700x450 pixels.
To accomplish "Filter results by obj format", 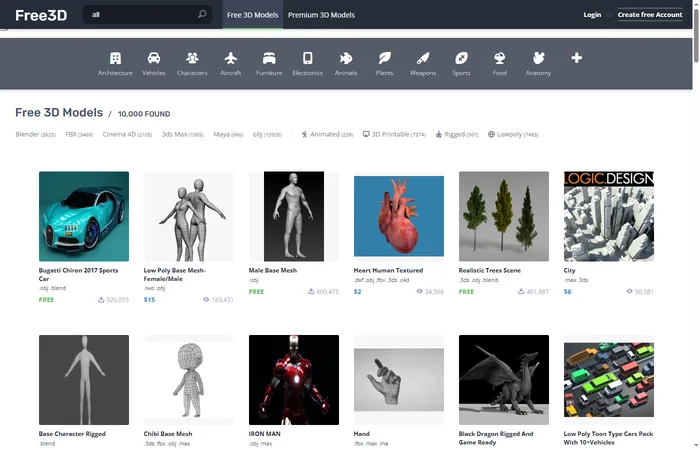I will click(267, 134).
